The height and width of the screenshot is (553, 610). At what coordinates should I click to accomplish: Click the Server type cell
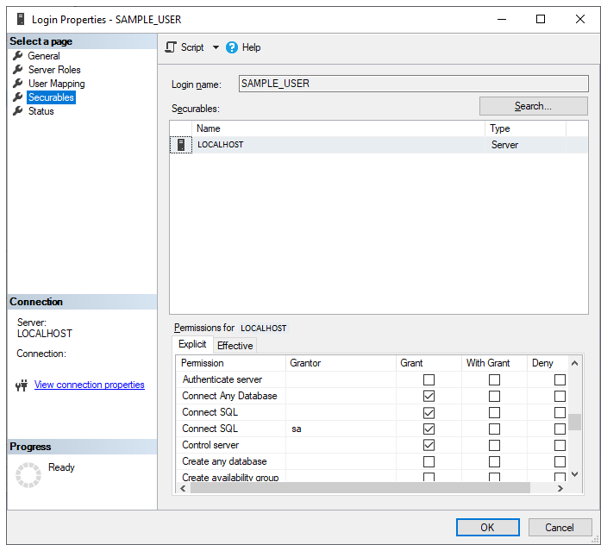click(525, 145)
